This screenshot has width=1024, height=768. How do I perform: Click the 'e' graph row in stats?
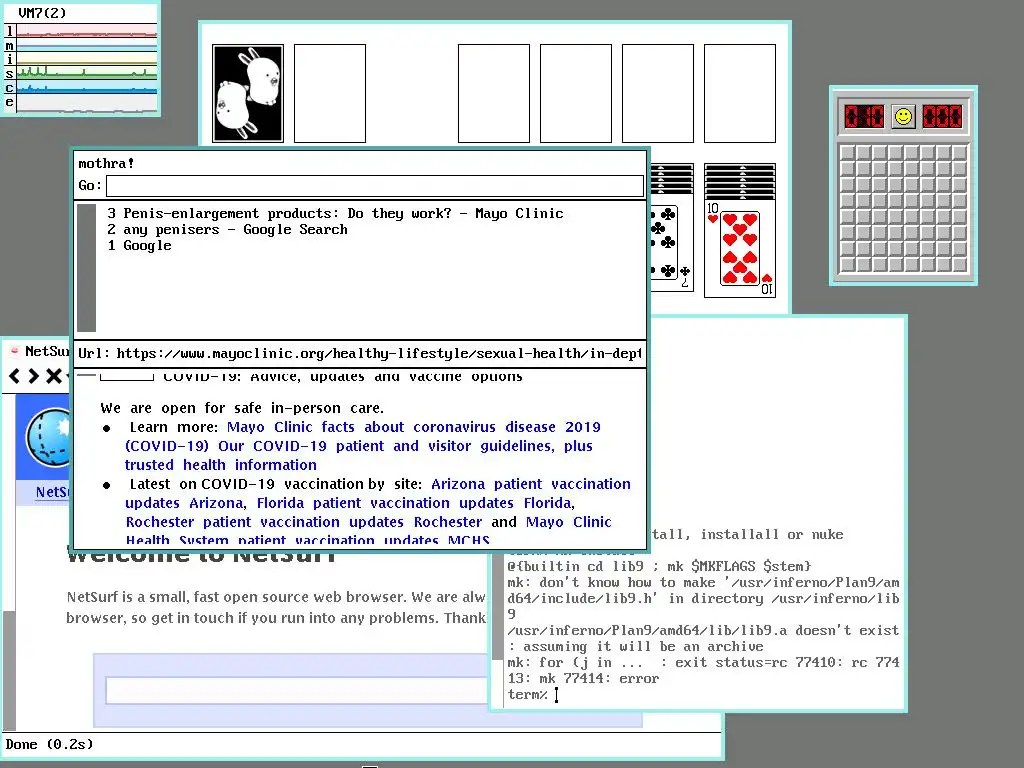(x=80, y=103)
